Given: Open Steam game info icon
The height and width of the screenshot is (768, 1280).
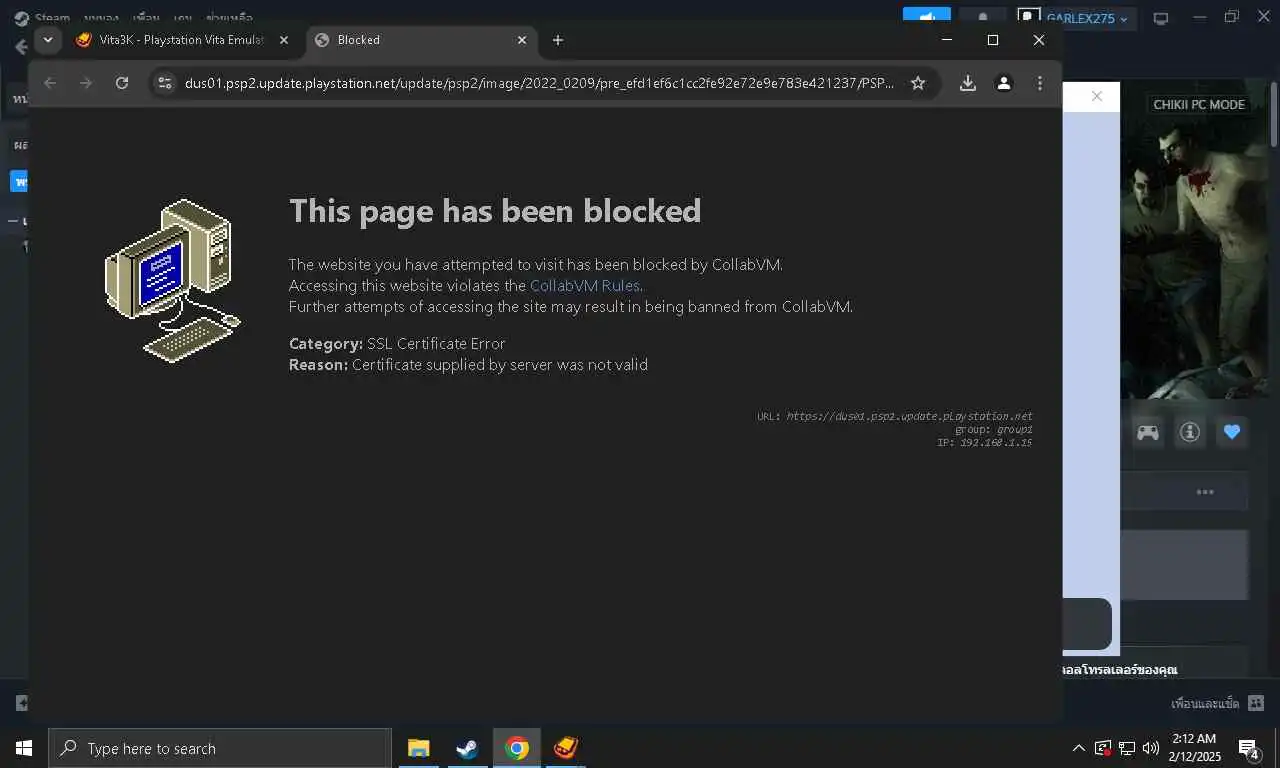Looking at the screenshot, I should 1190,432.
